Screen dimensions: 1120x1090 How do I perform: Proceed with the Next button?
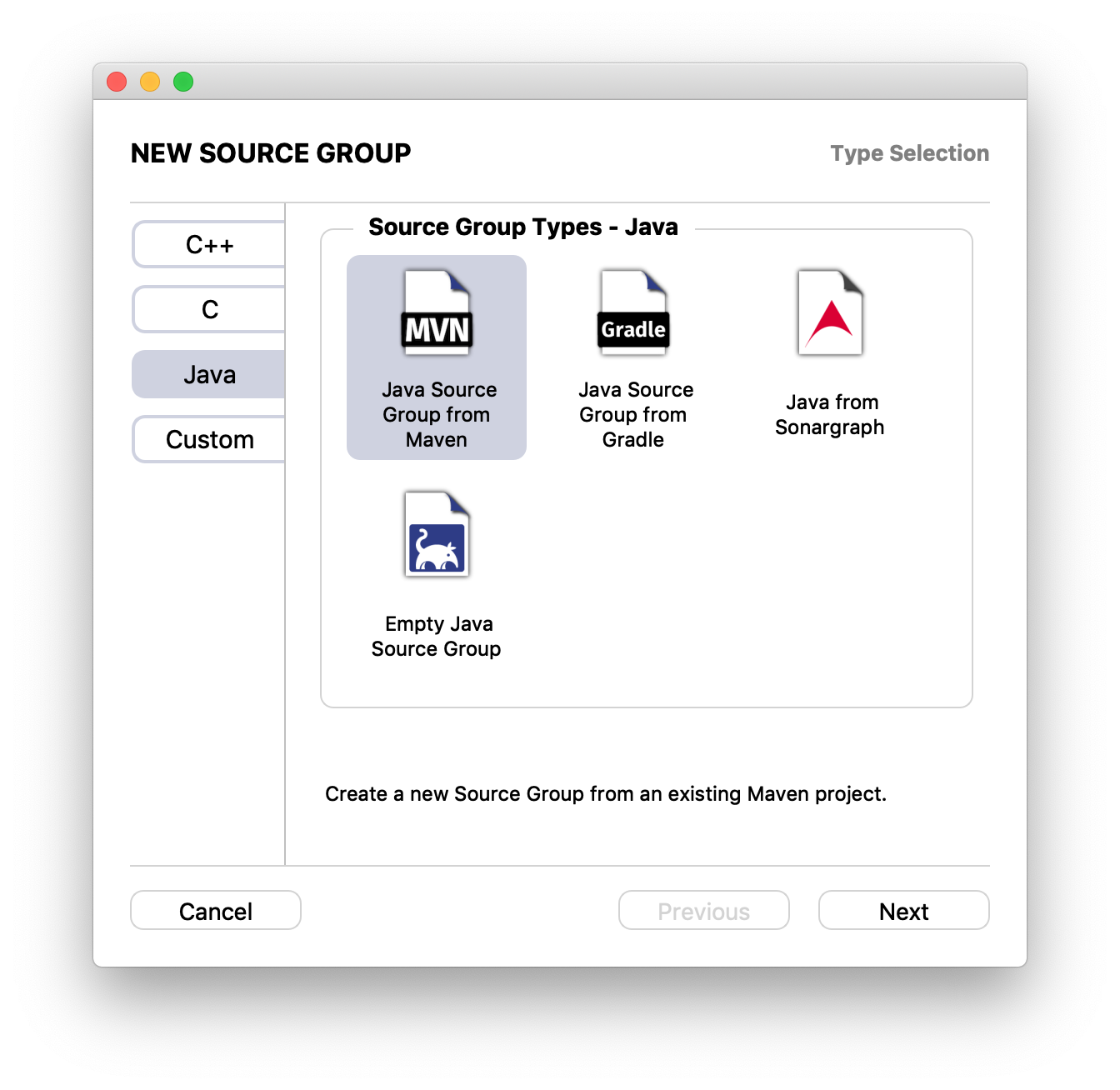(x=904, y=911)
